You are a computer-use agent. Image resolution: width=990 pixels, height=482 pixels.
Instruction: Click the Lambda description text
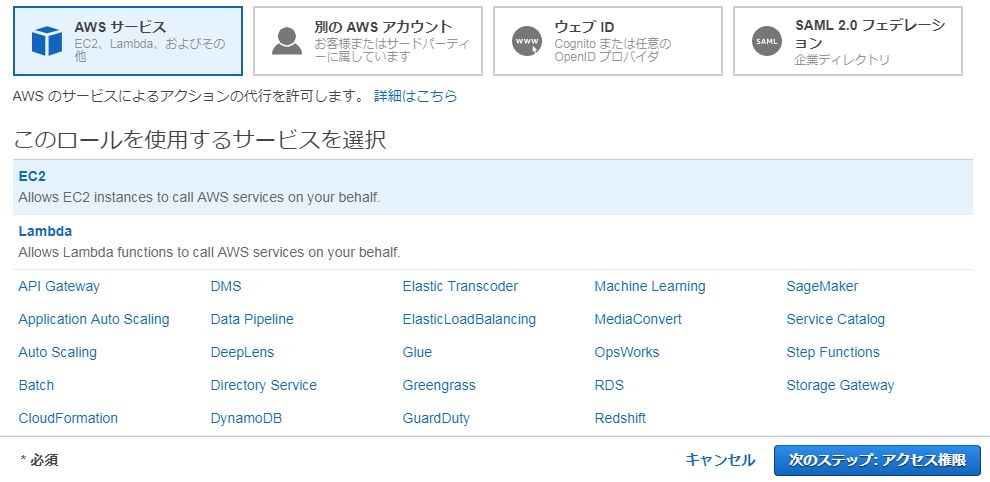coord(209,252)
